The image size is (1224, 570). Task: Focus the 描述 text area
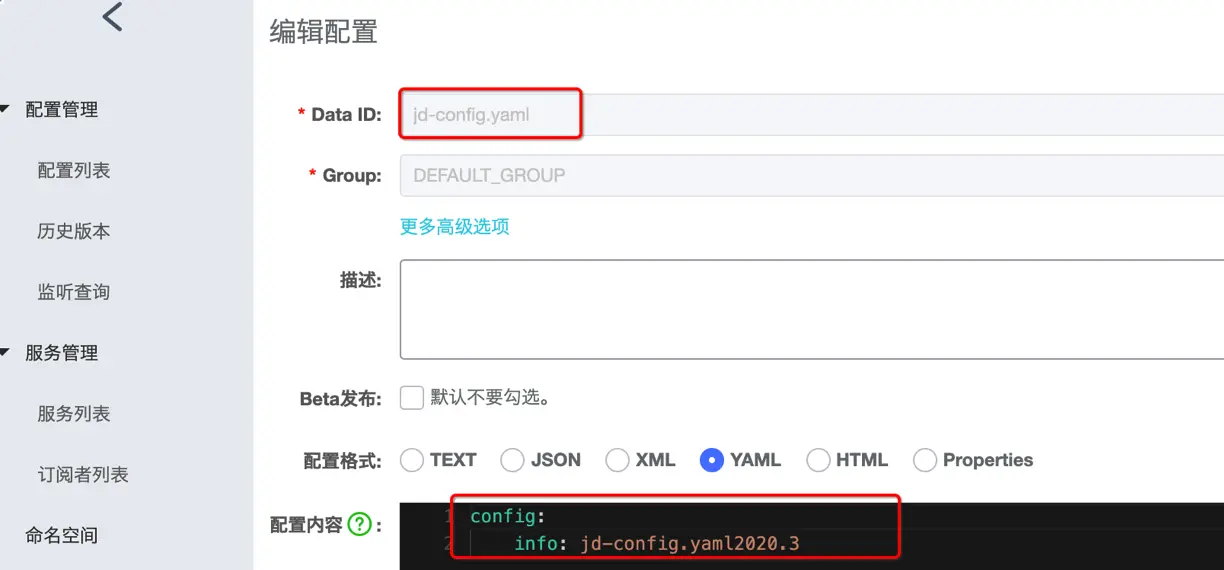[812, 309]
